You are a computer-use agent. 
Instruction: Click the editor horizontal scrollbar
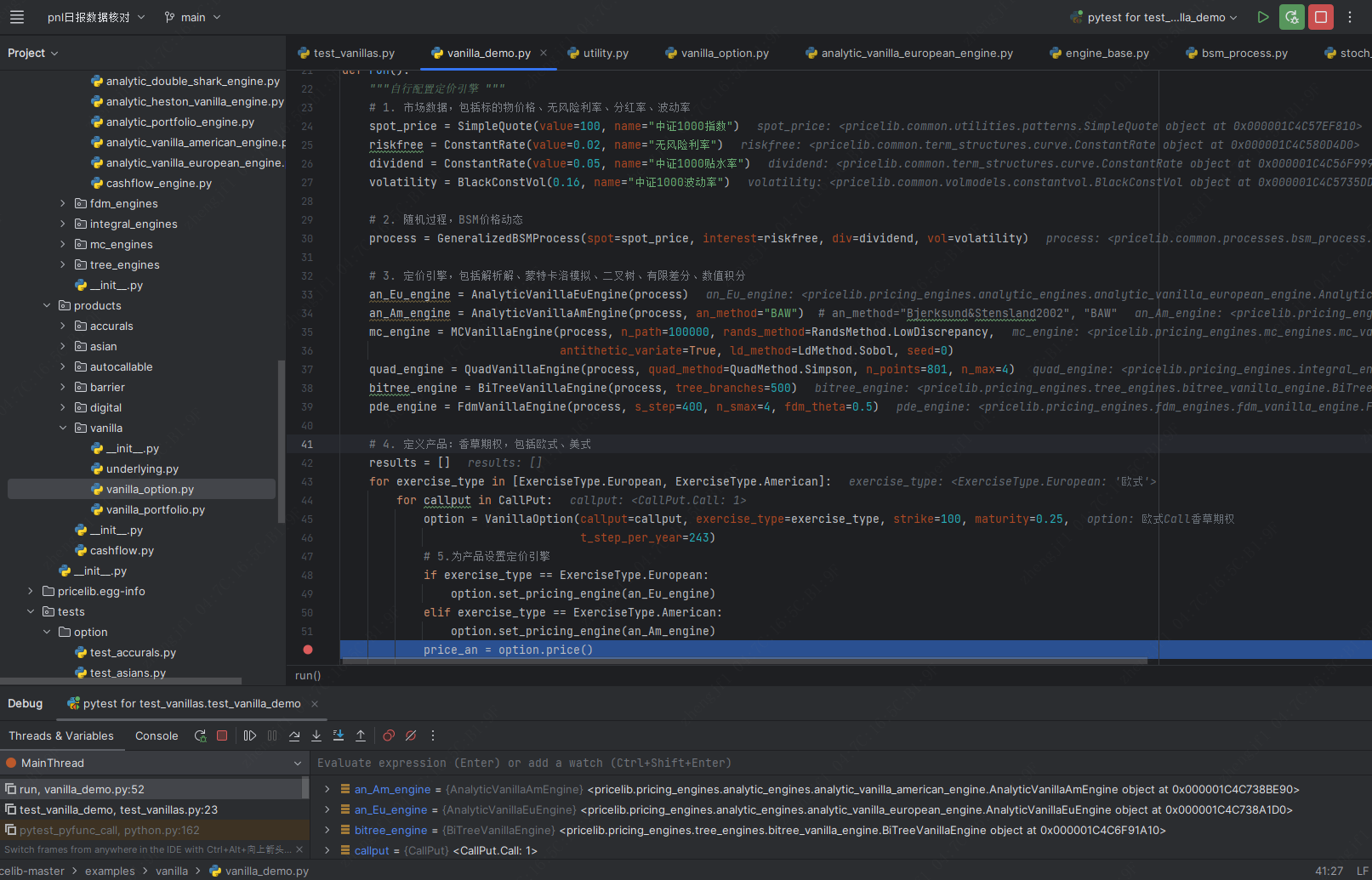coord(744,661)
